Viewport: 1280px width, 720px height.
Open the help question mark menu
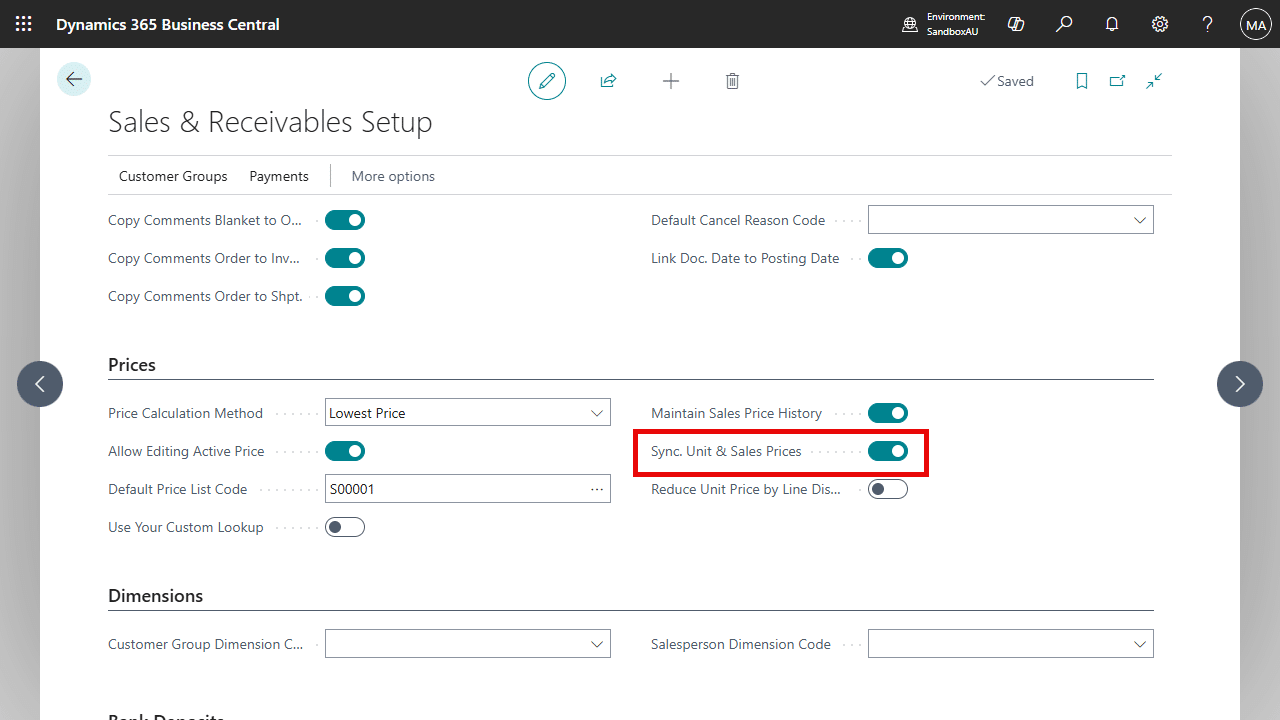[x=1208, y=24]
